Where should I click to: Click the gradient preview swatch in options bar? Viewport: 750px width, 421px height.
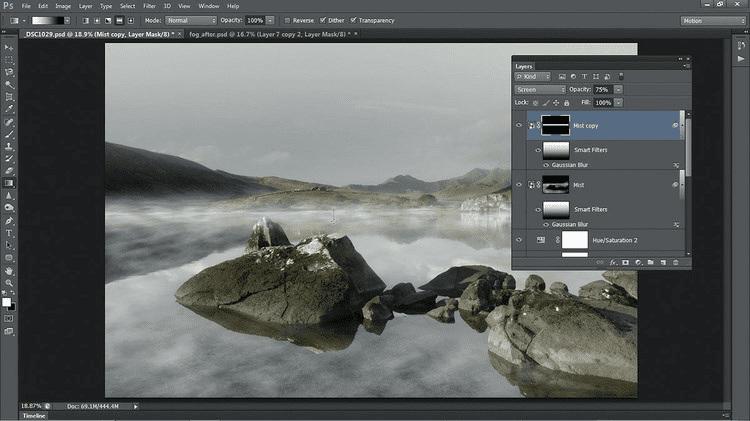48,20
